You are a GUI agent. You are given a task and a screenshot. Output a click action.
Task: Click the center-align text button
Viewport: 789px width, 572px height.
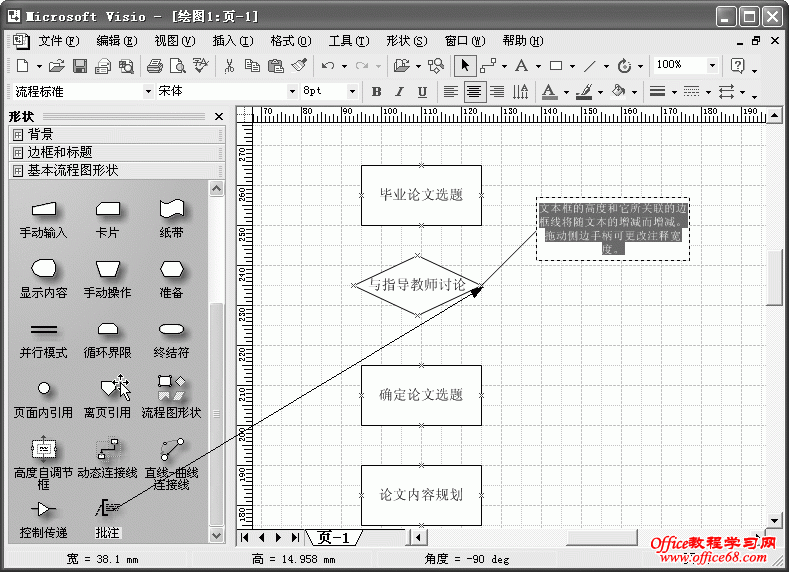tap(474, 91)
